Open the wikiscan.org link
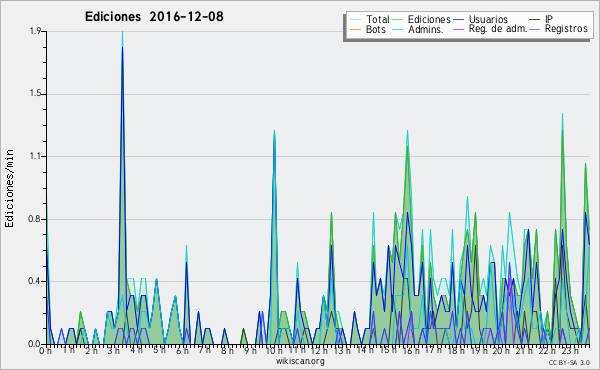The height and width of the screenshot is (370, 600). tap(300, 361)
